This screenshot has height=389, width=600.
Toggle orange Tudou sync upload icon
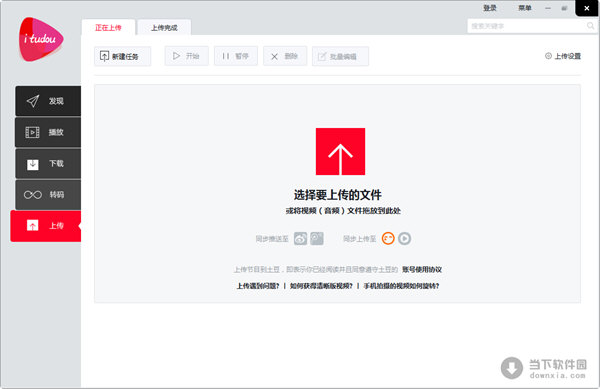pos(388,239)
